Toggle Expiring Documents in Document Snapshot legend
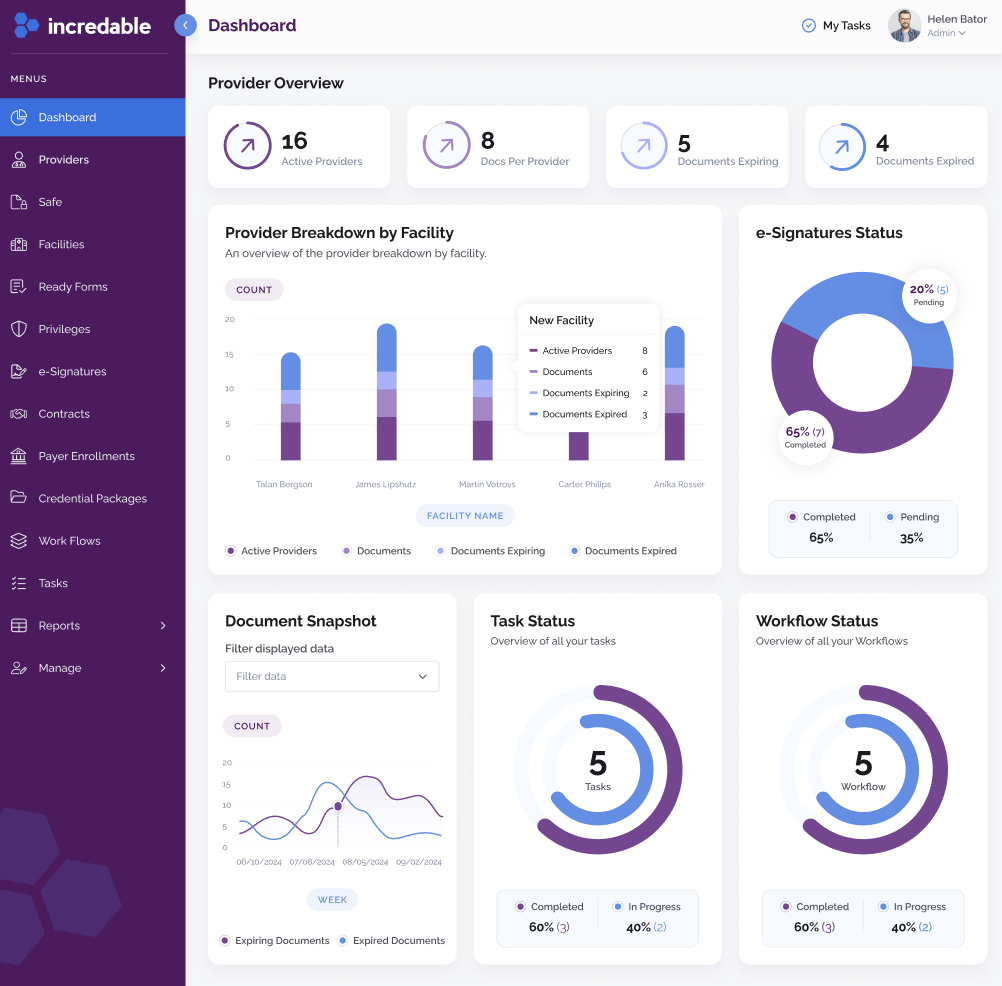The image size is (1002, 986). [x=275, y=940]
